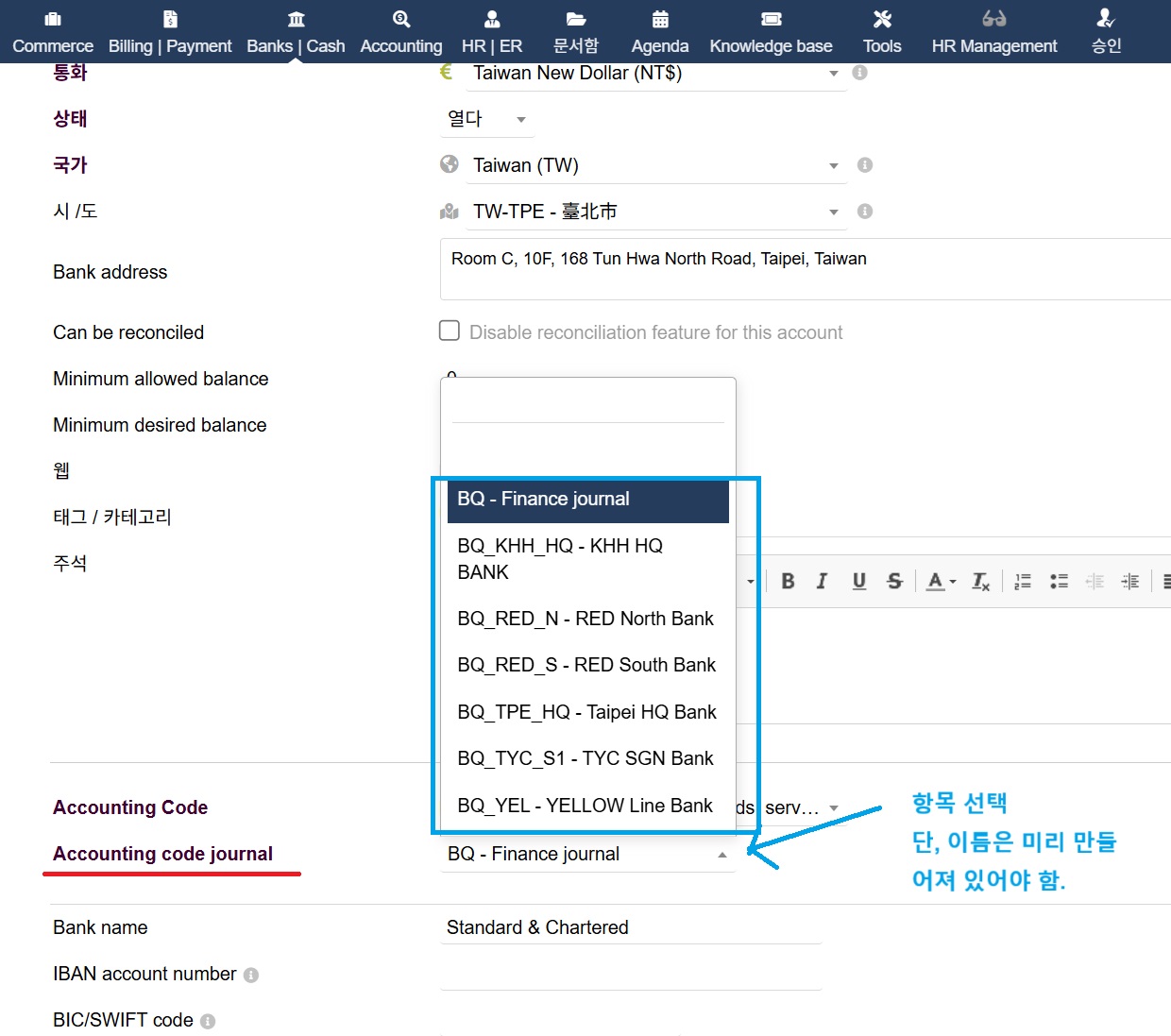Choose BQ_RED_N - RED North Bank option
This screenshot has height=1036, width=1171.
585,619
